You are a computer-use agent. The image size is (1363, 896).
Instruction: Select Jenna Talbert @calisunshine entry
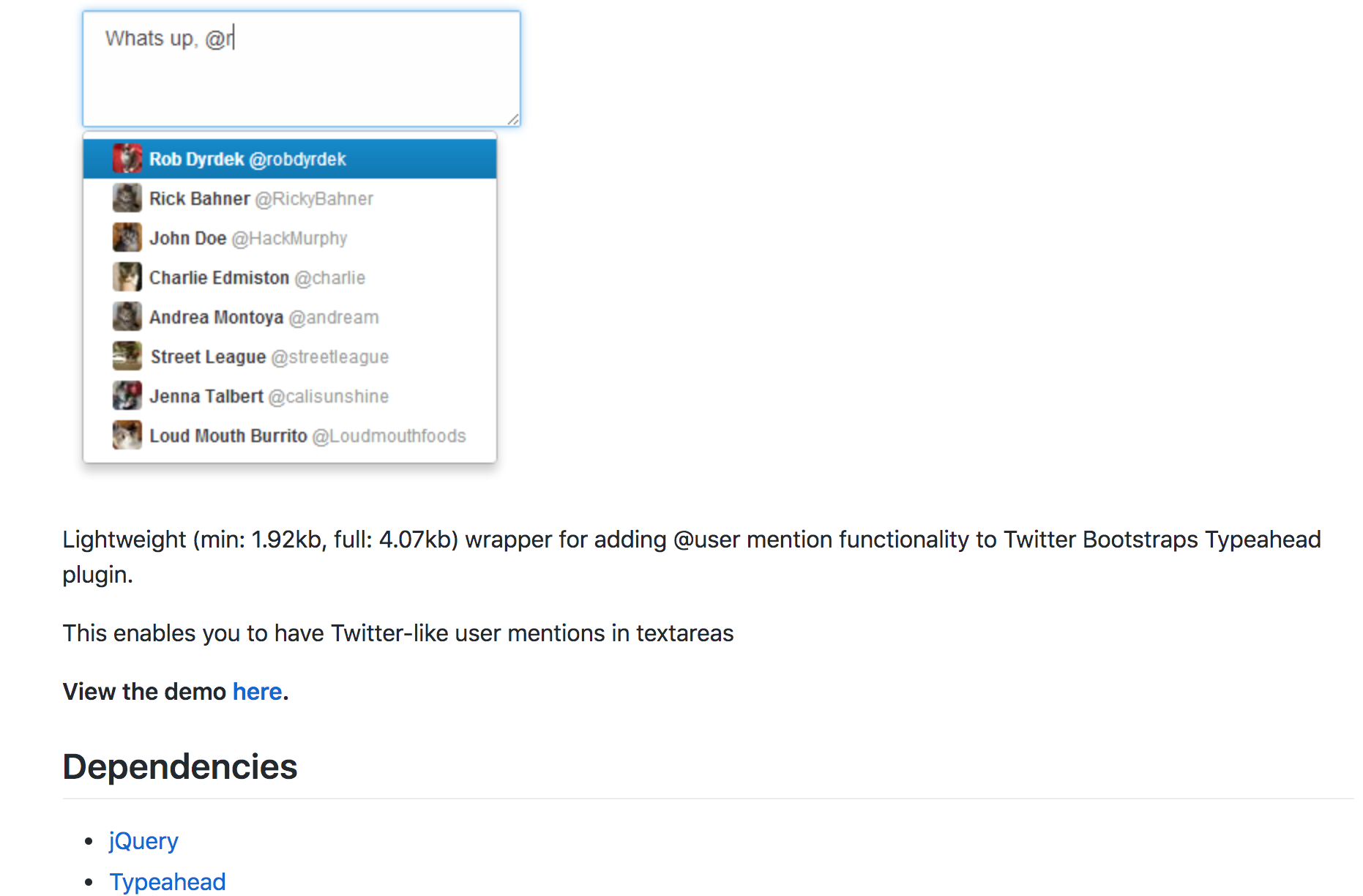click(x=290, y=396)
